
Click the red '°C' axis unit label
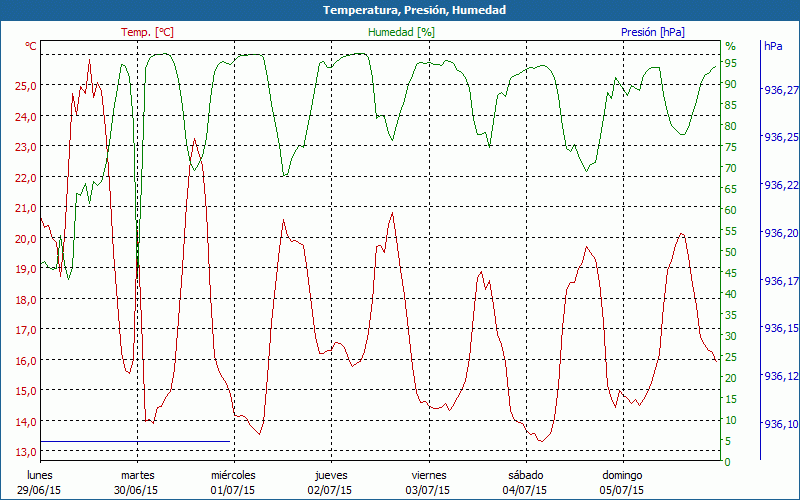(x=31, y=46)
